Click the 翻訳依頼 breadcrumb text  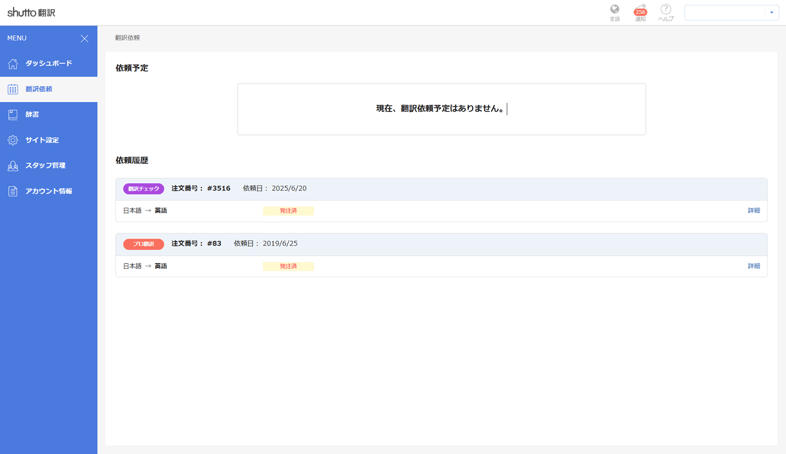127,38
